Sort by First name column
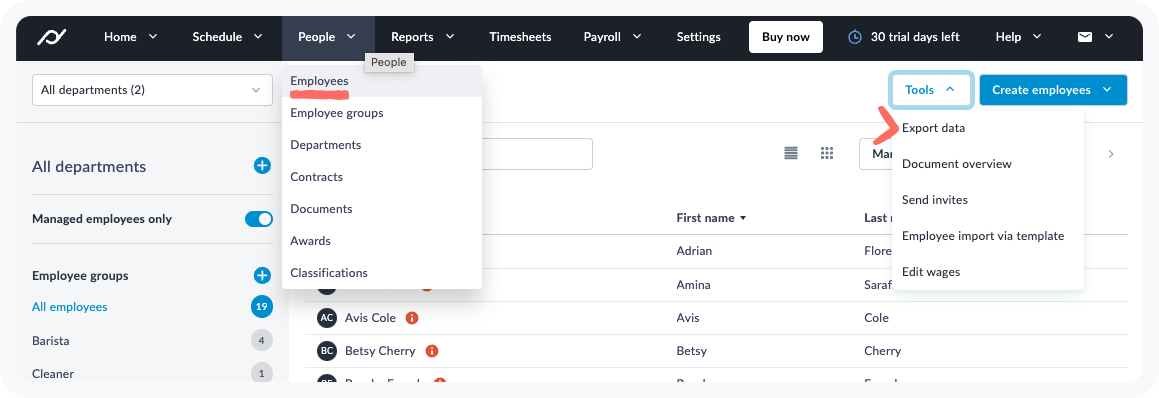Screen dimensions: 1159x398 coord(711,217)
